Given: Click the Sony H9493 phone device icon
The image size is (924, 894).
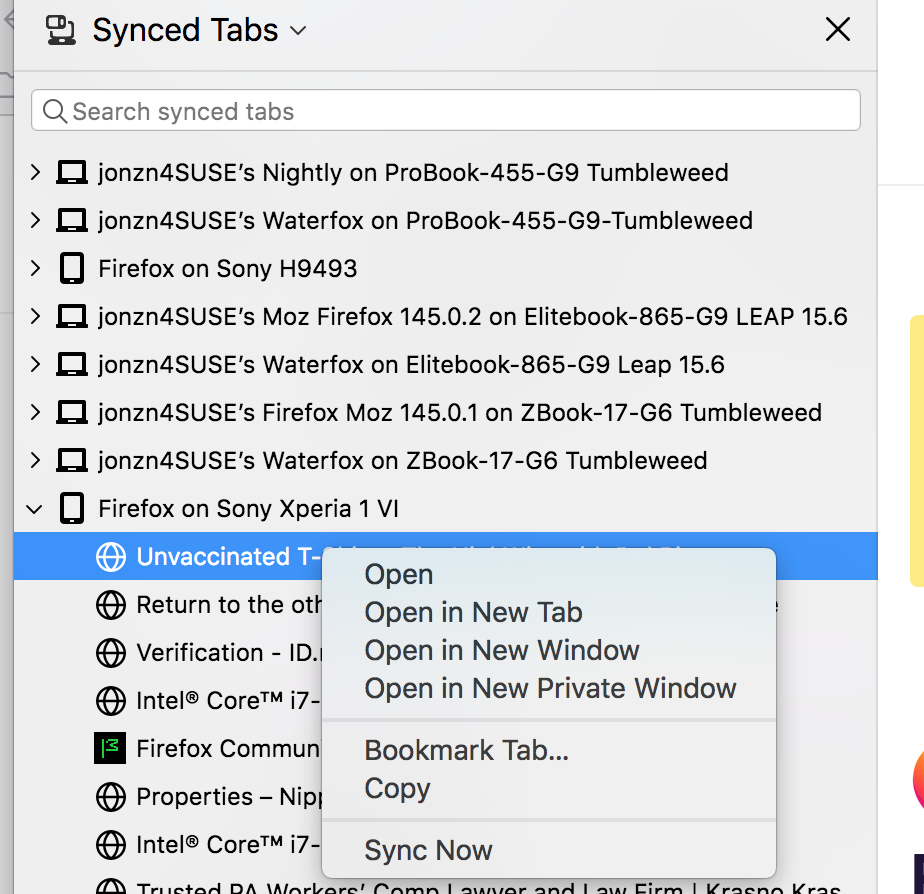Looking at the screenshot, I should tap(71, 268).
